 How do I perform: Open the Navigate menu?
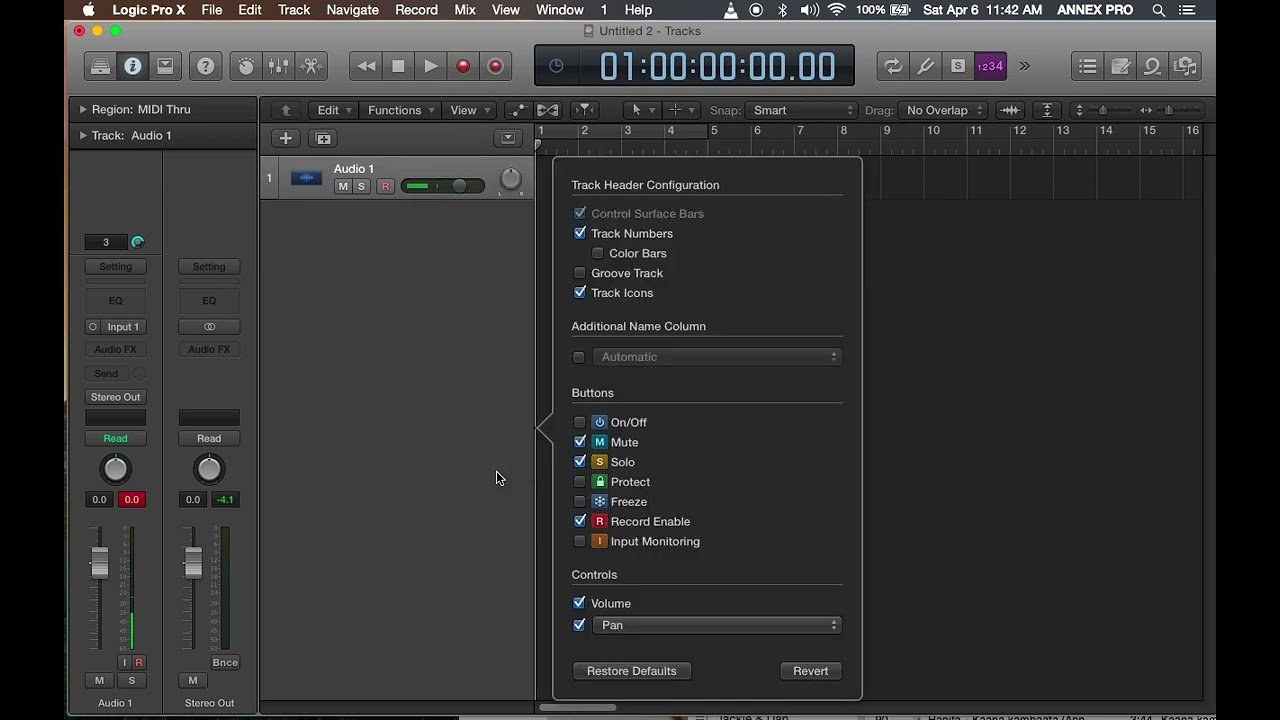pos(352,10)
